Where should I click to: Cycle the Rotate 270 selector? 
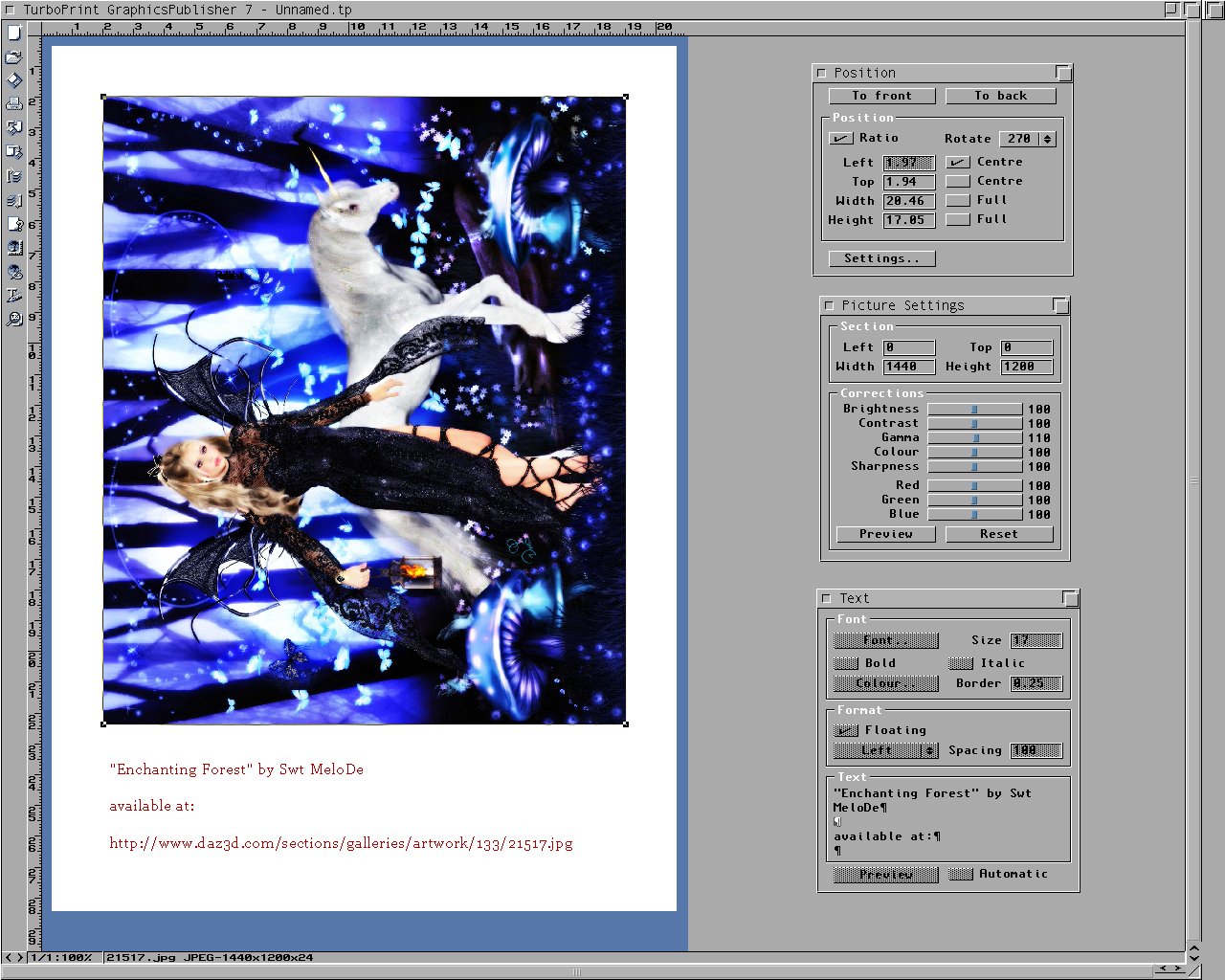pos(1028,139)
